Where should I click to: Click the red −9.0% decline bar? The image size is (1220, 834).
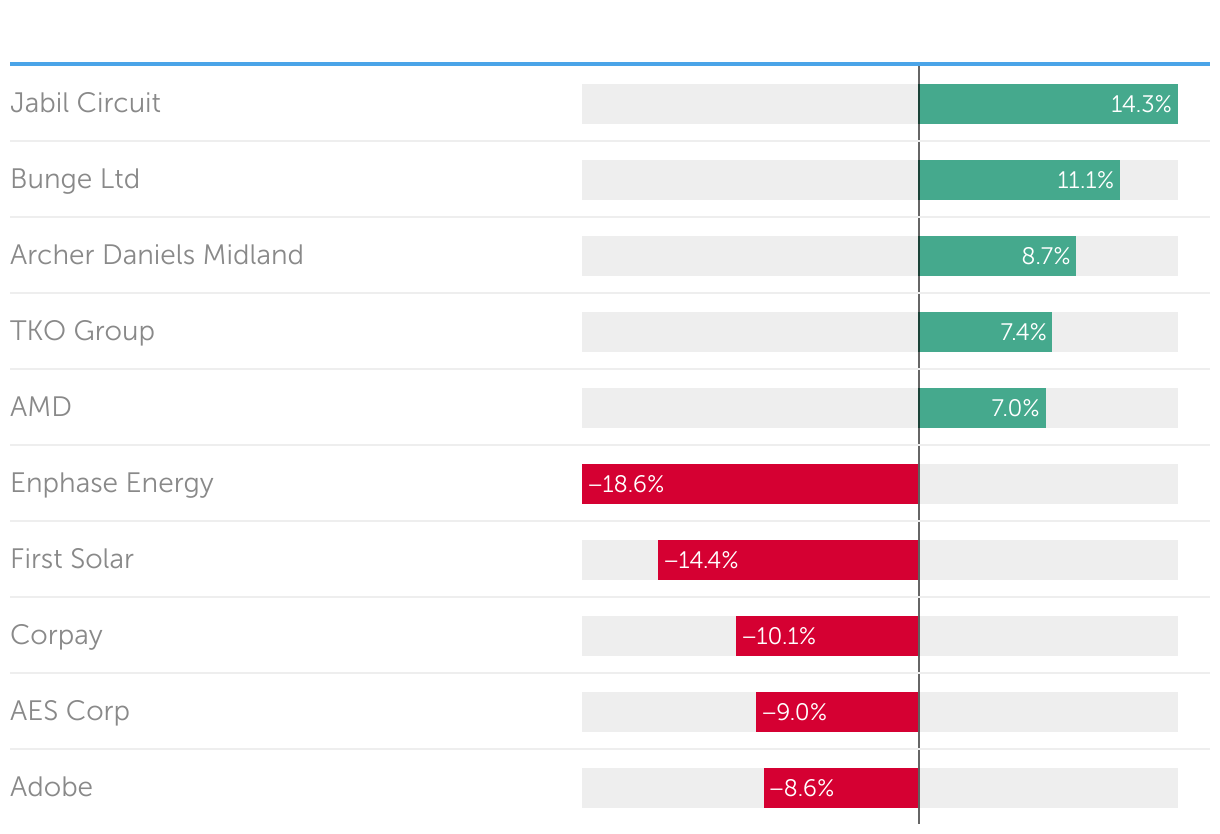click(837, 712)
